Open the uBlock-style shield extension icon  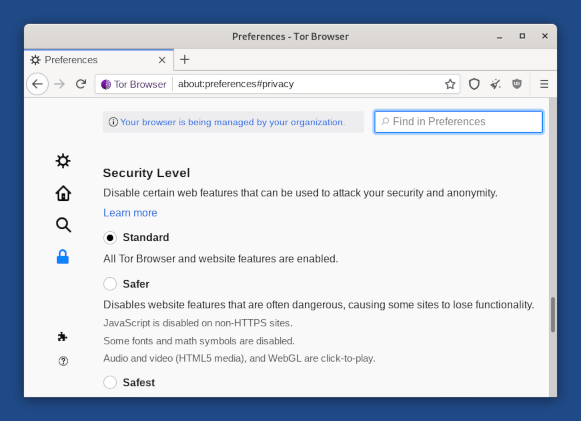517,84
